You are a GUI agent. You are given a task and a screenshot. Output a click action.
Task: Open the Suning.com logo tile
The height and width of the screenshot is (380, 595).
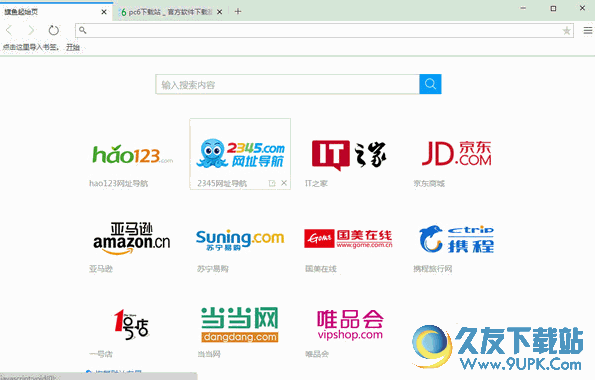(240, 239)
